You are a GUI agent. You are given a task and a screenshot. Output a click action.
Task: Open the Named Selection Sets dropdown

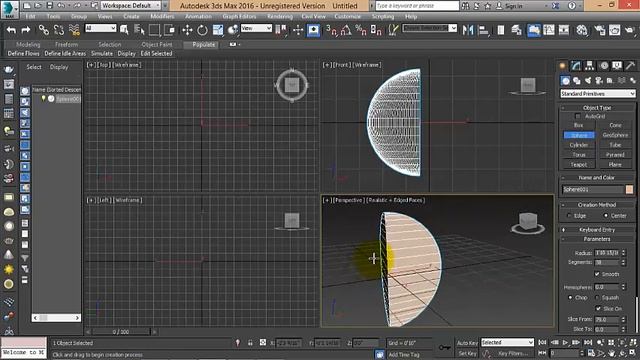click(x=429, y=28)
